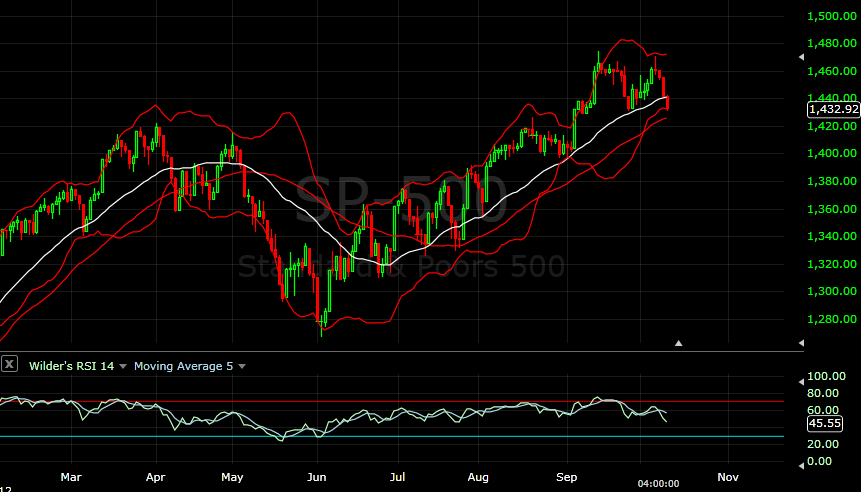Click the May month label

[x=232, y=477]
